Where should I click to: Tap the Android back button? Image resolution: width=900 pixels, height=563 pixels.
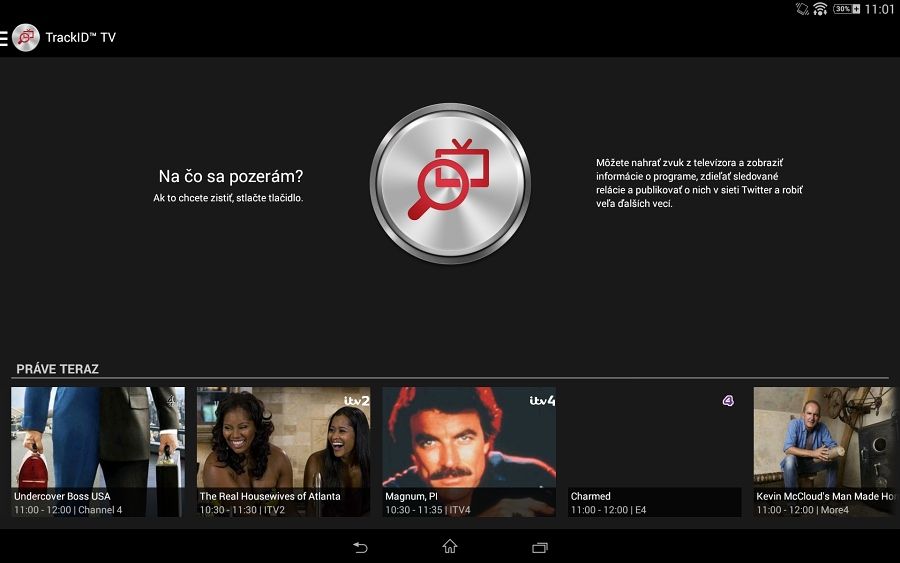point(360,547)
